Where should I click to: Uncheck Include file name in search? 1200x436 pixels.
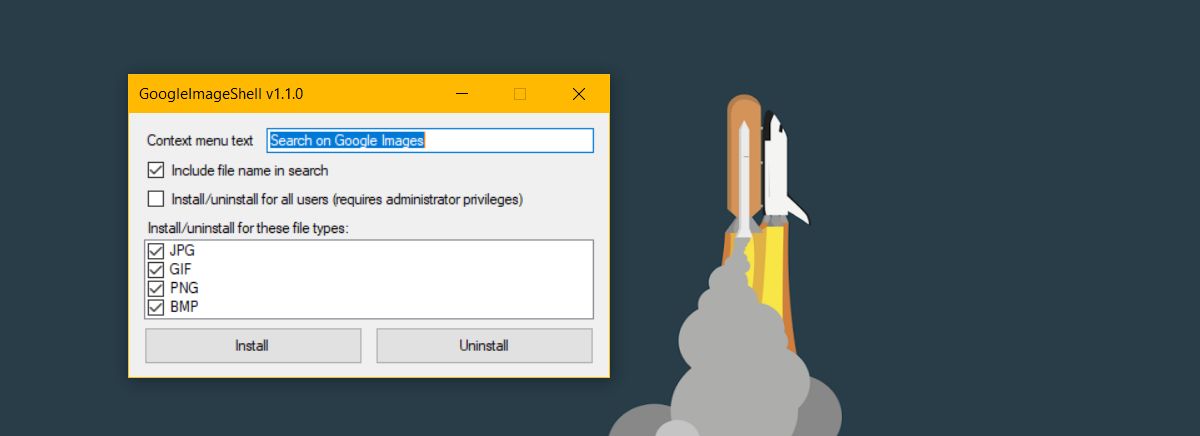pyautogui.click(x=156, y=170)
